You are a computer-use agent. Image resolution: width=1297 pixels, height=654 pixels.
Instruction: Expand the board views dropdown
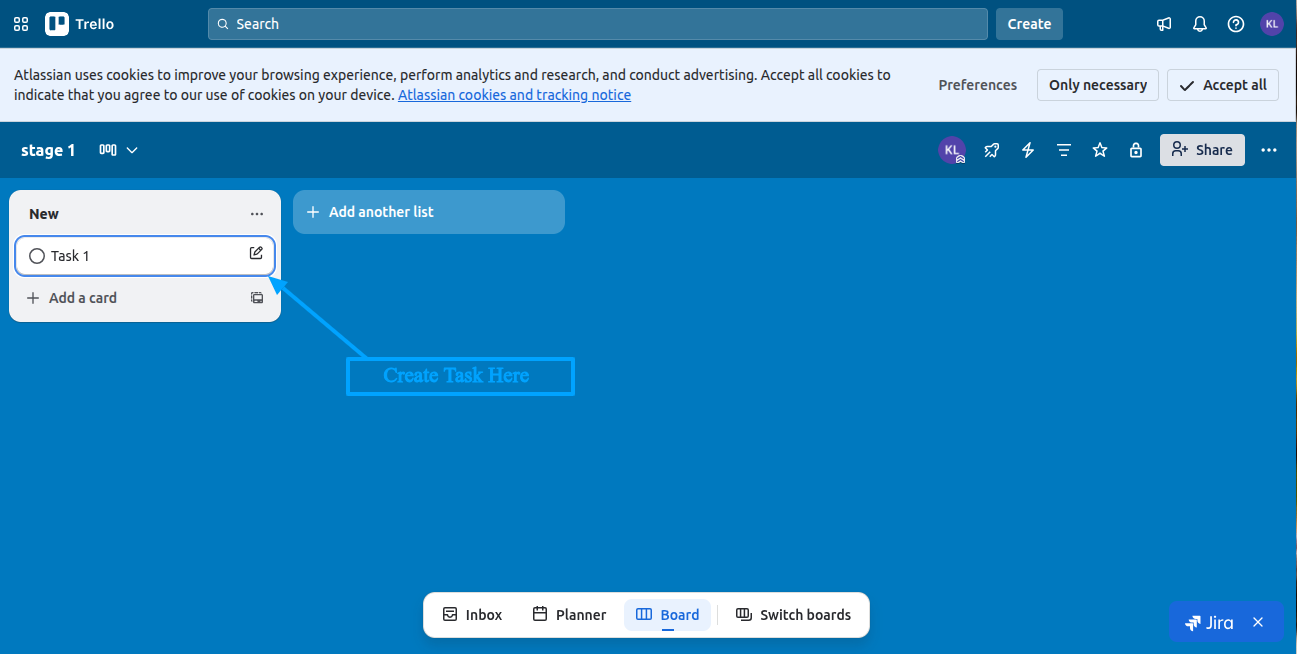coord(118,150)
